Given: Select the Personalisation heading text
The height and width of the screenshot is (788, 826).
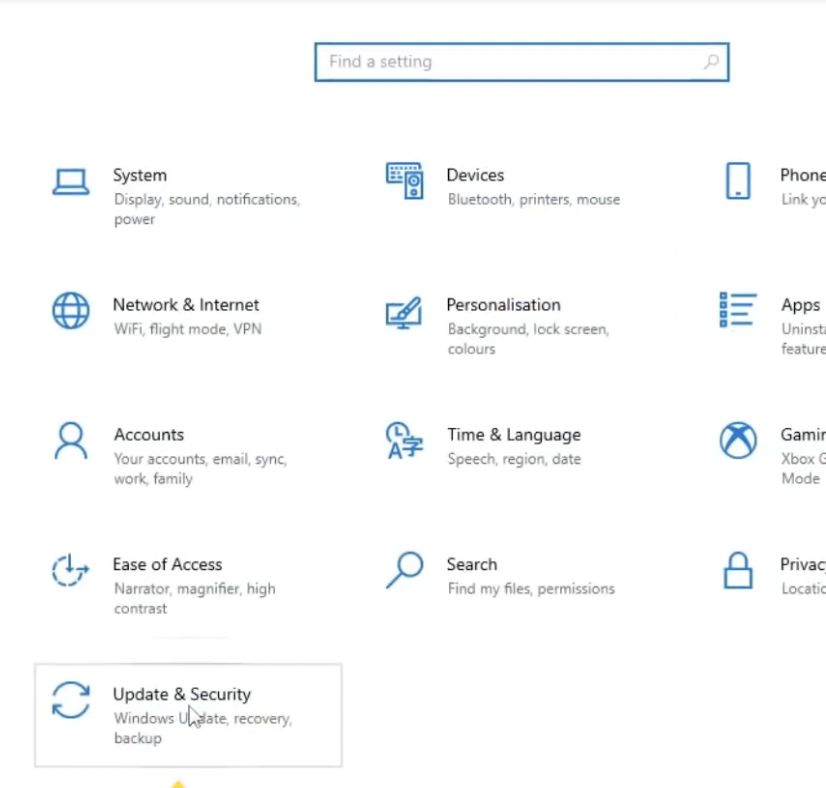Looking at the screenshot, I should (503, 305).
